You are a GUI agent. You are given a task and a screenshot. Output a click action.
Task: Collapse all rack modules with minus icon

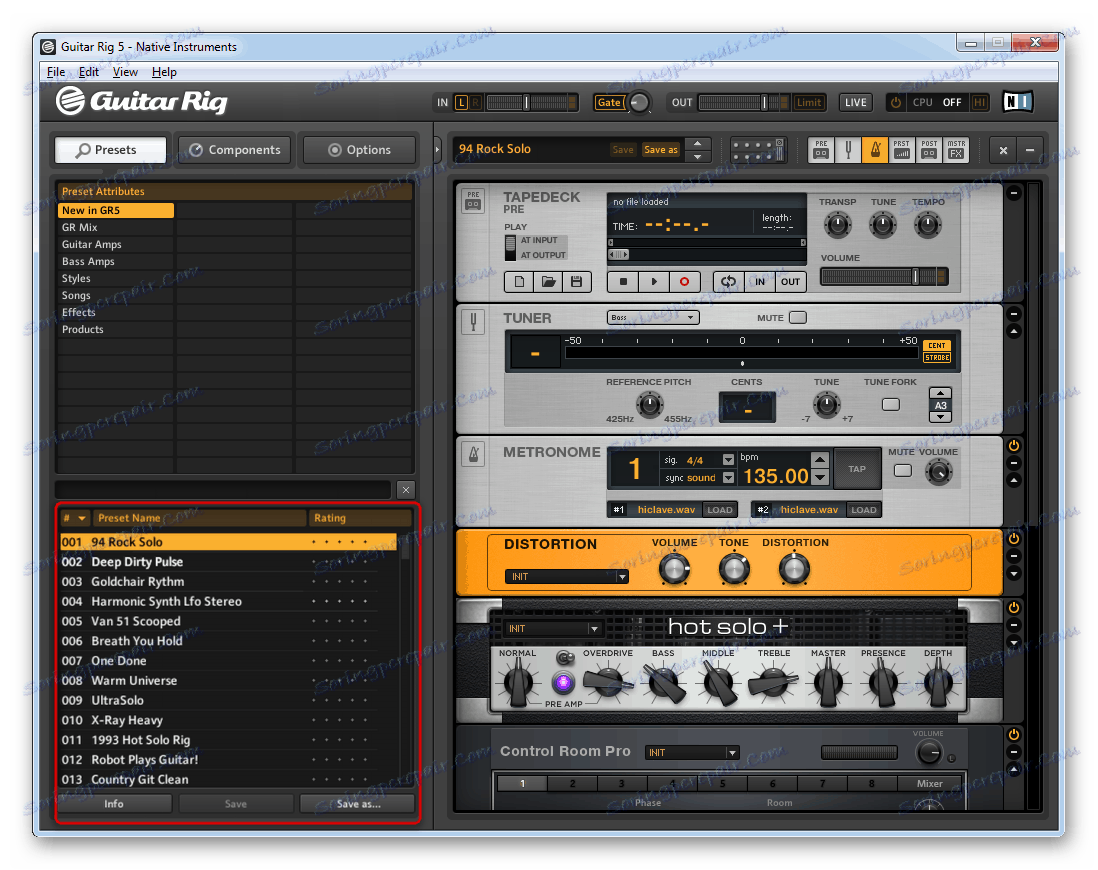click(1029, 150)
